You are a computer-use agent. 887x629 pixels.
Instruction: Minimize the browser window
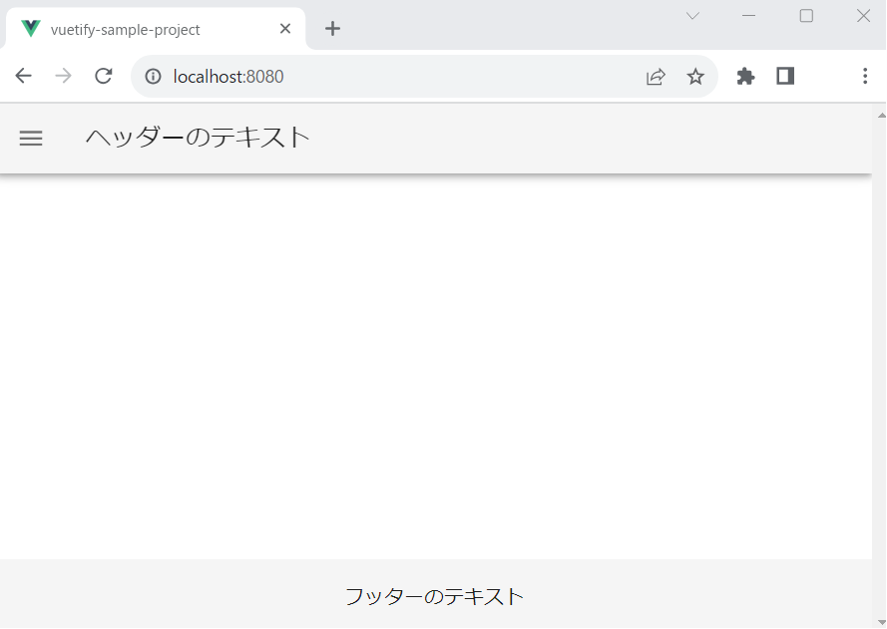[x=749, y=16]
